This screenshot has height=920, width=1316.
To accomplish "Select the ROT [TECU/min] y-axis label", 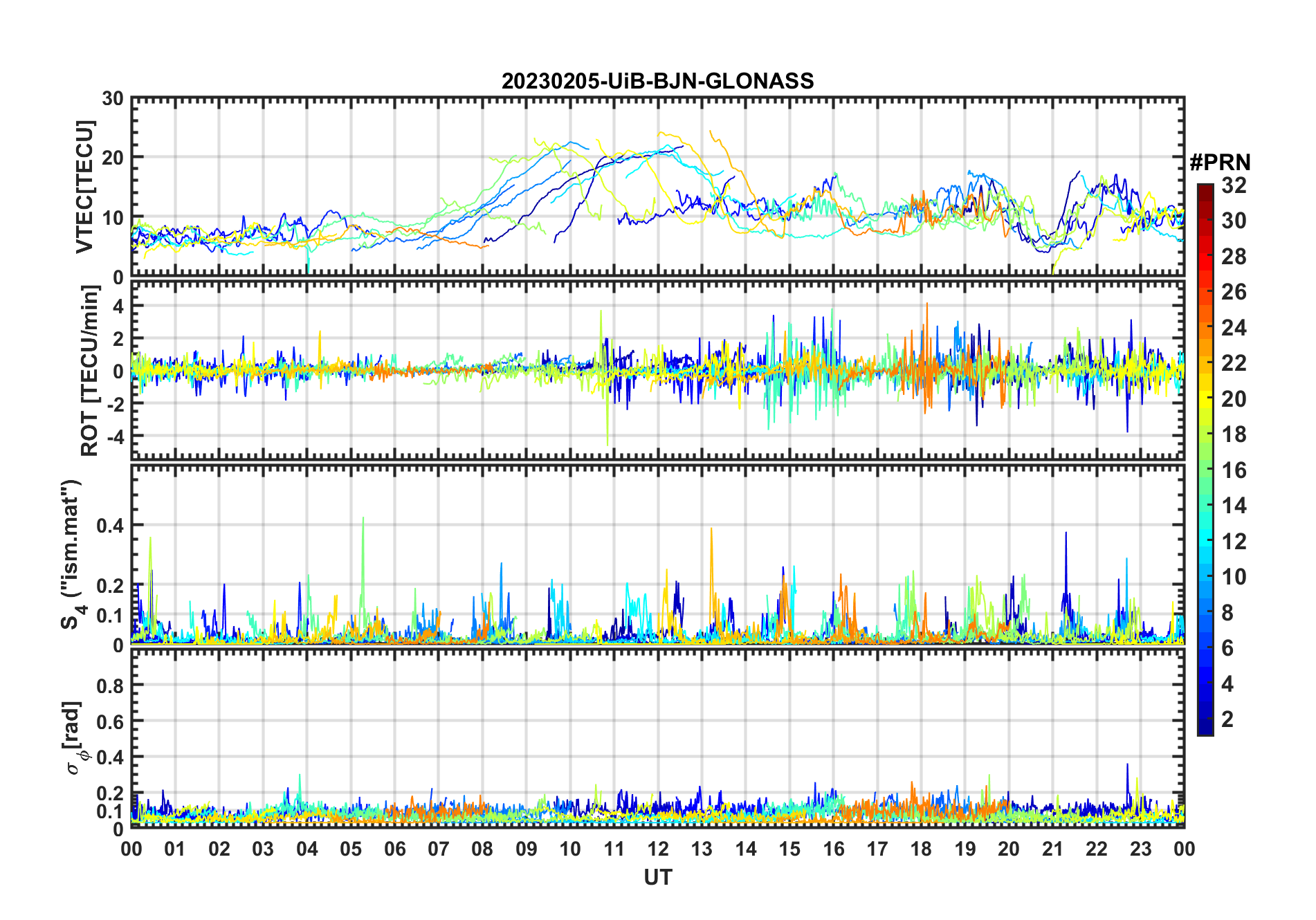I will click(90, 371).
